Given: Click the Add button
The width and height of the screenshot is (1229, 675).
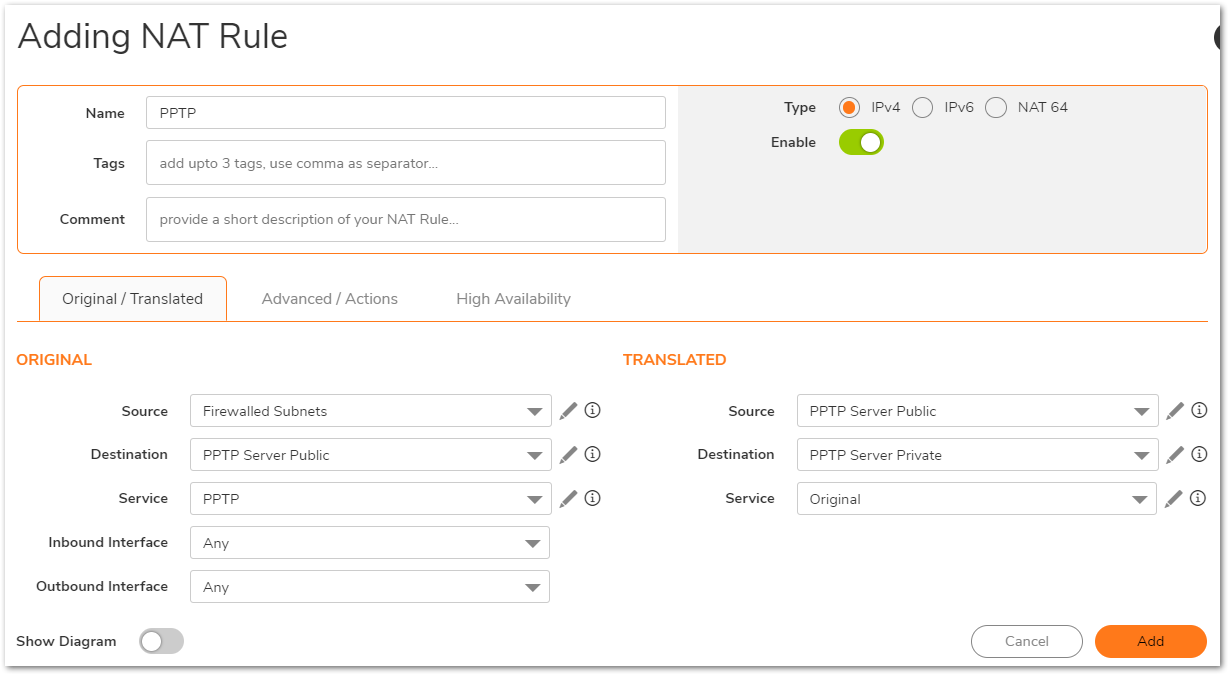Looking at the screenshot, I should 1150,641.
